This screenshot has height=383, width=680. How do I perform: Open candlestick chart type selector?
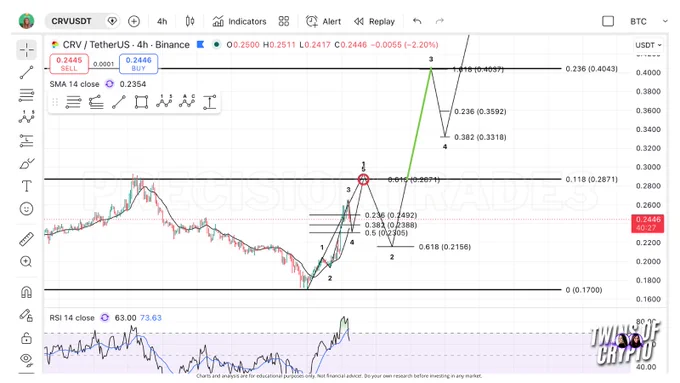tap(190, 21)
